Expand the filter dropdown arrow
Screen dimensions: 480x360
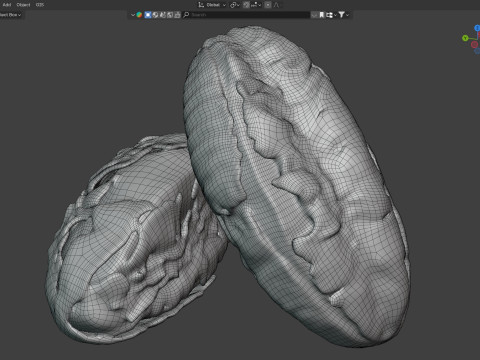click(x=347, y=15)
